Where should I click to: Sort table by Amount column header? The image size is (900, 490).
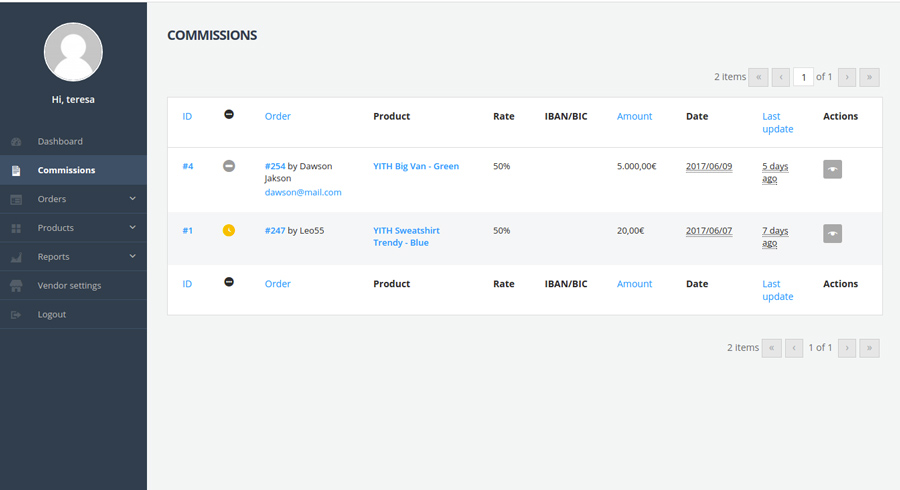click(x=634, y=116)
